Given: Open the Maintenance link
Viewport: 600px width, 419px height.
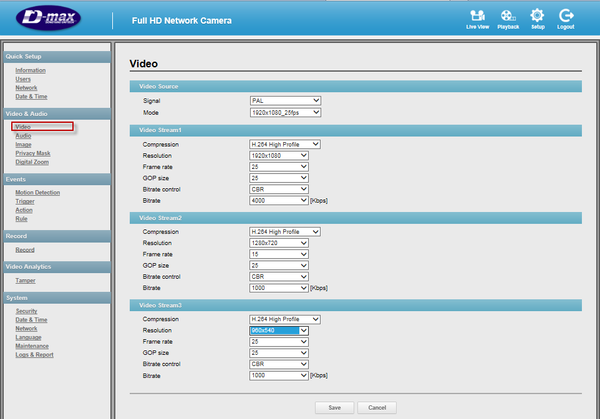Looking at the screenshot, I should (32, 346).
